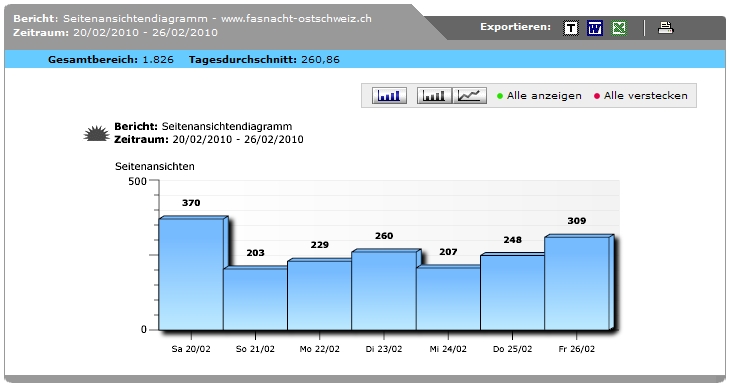Viewport: 730px width, 387px height.
Task: Switch to the grey flat bar chart view
Action: click(x=434, y=95)
